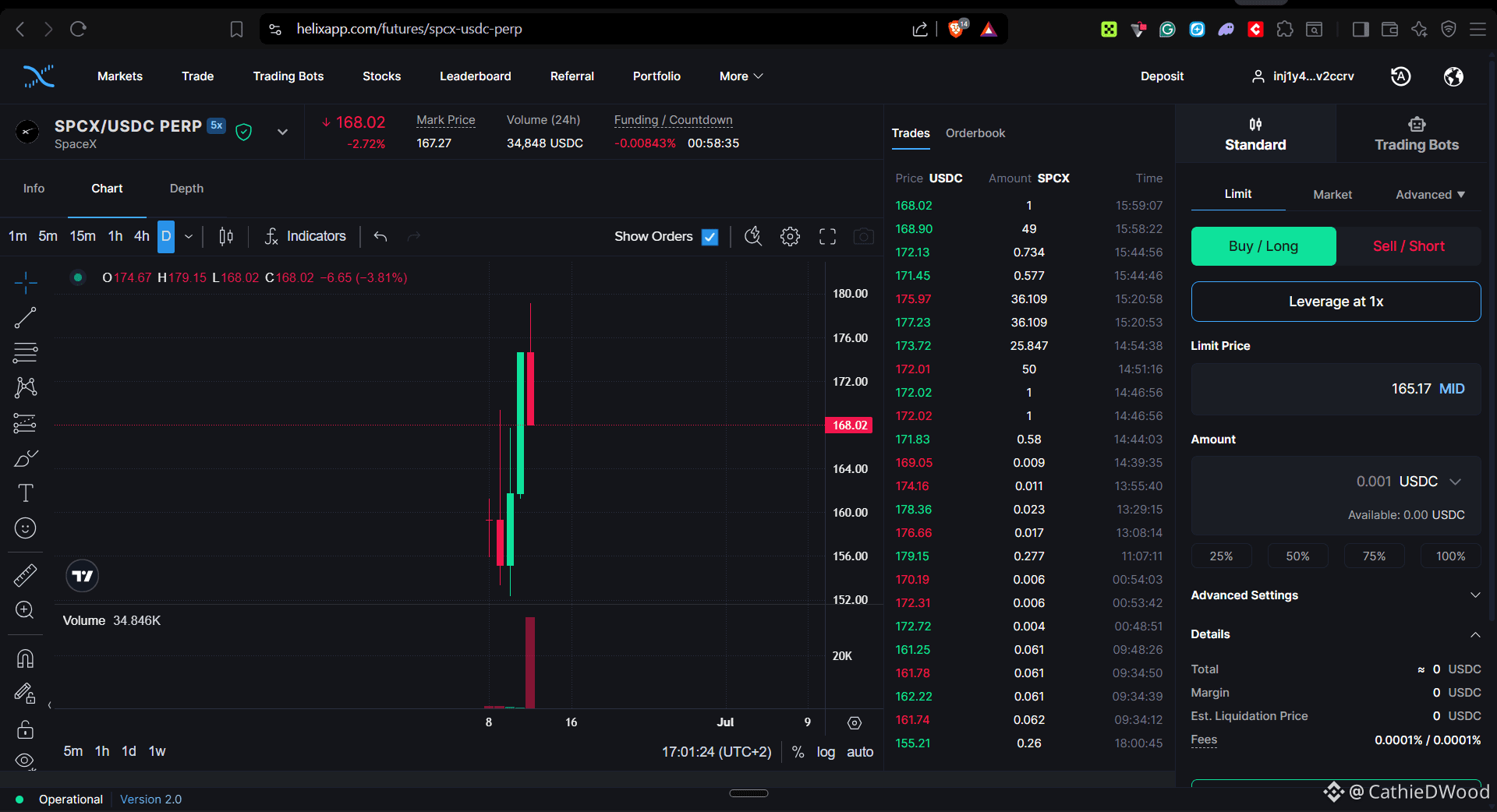Expand the SPCX/USDC market selector chevron
This screenshot has height=812, width=1497.
pyautogui.click(x=282, y=132)
